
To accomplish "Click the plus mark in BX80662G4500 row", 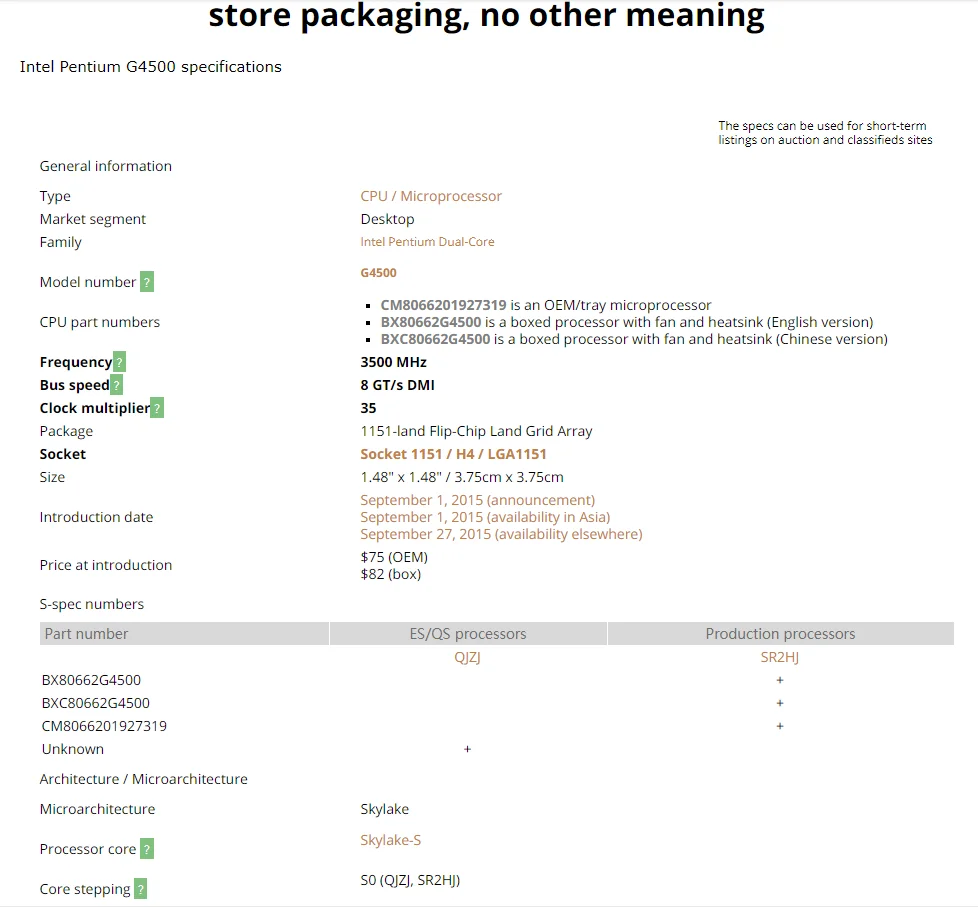I will [780, 680].
